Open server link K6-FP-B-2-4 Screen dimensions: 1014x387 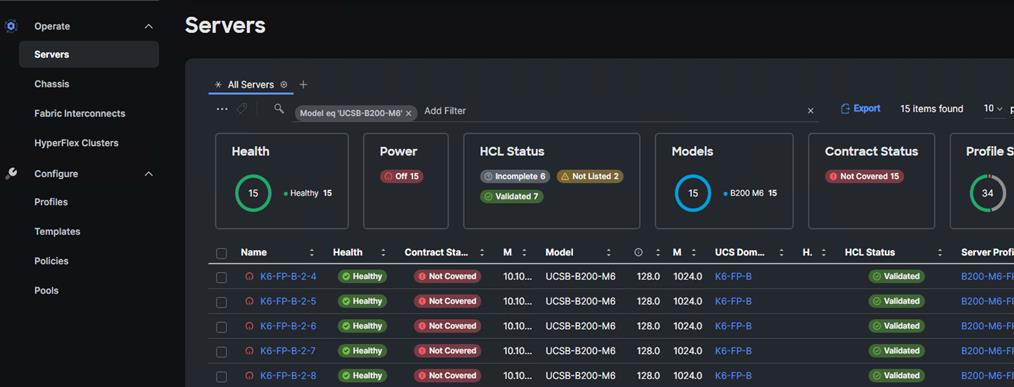pos(288,276)
